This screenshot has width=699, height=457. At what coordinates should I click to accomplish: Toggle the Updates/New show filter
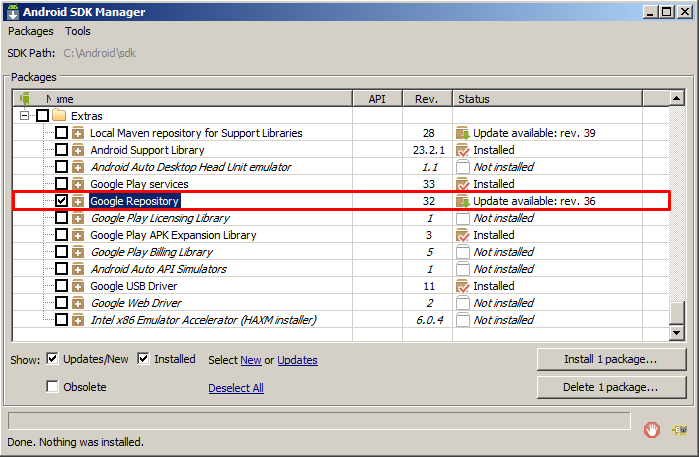coord(52,358)
